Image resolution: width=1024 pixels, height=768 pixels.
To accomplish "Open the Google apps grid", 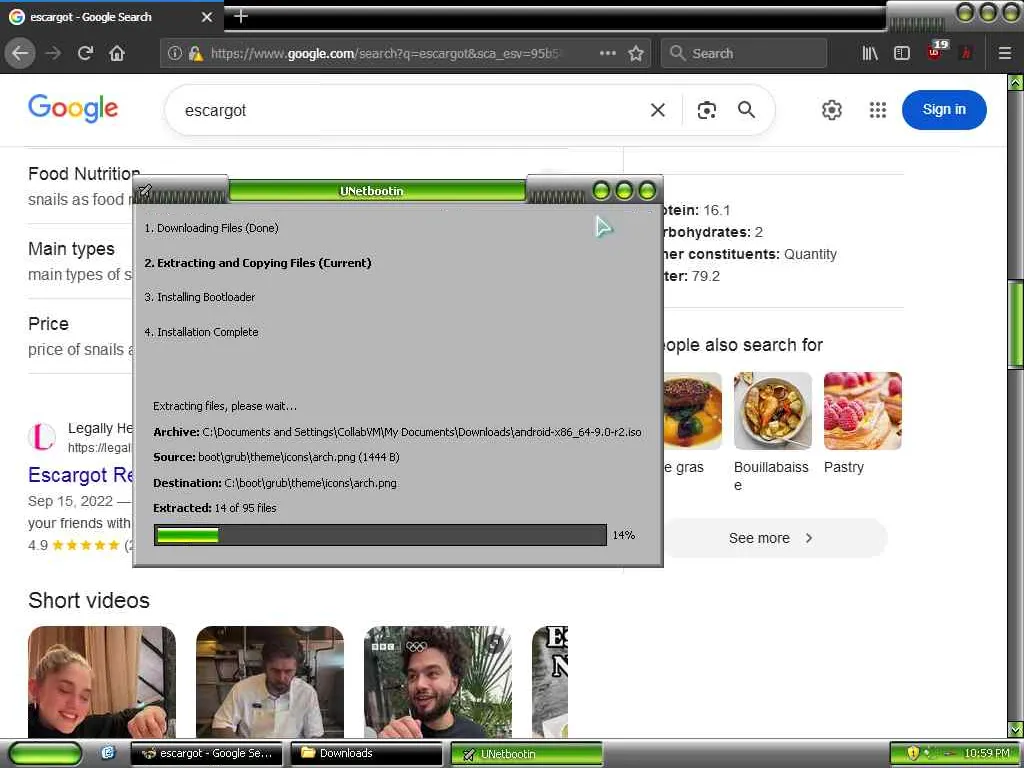I will 878,110.
